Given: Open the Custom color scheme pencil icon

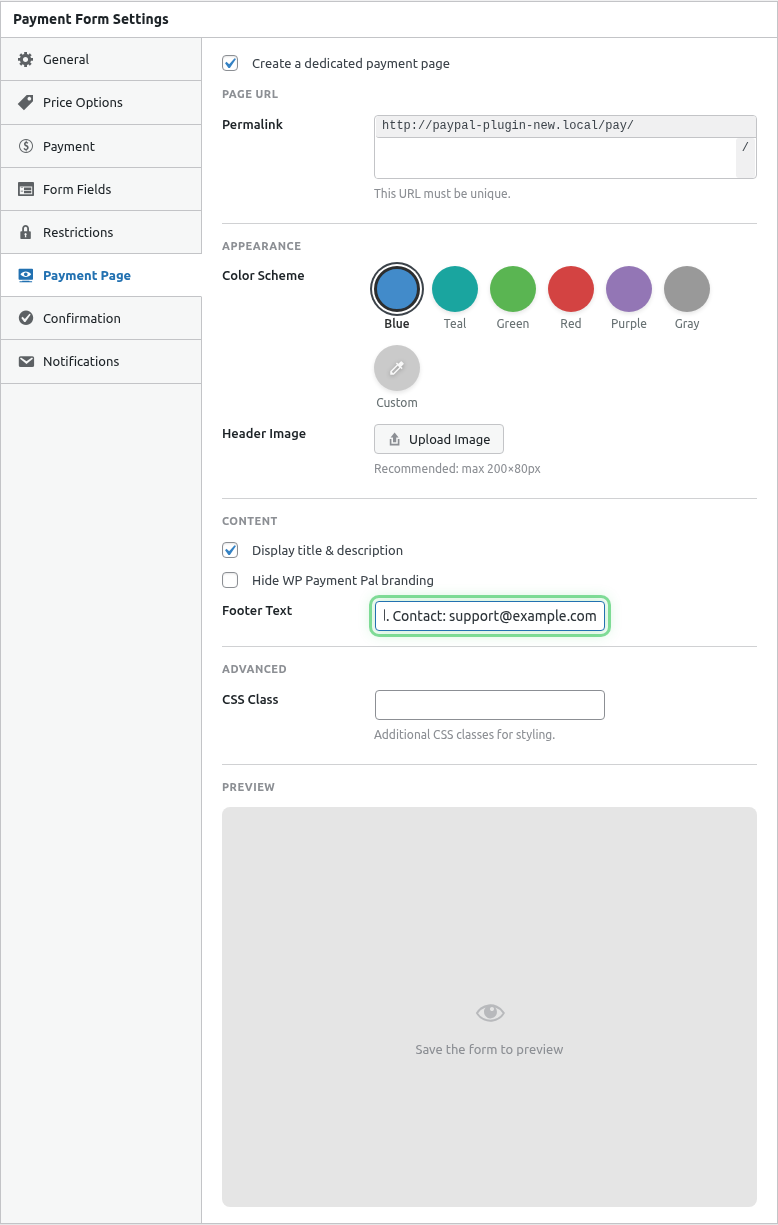Looking at the screenshot, I should click(396, 368).
